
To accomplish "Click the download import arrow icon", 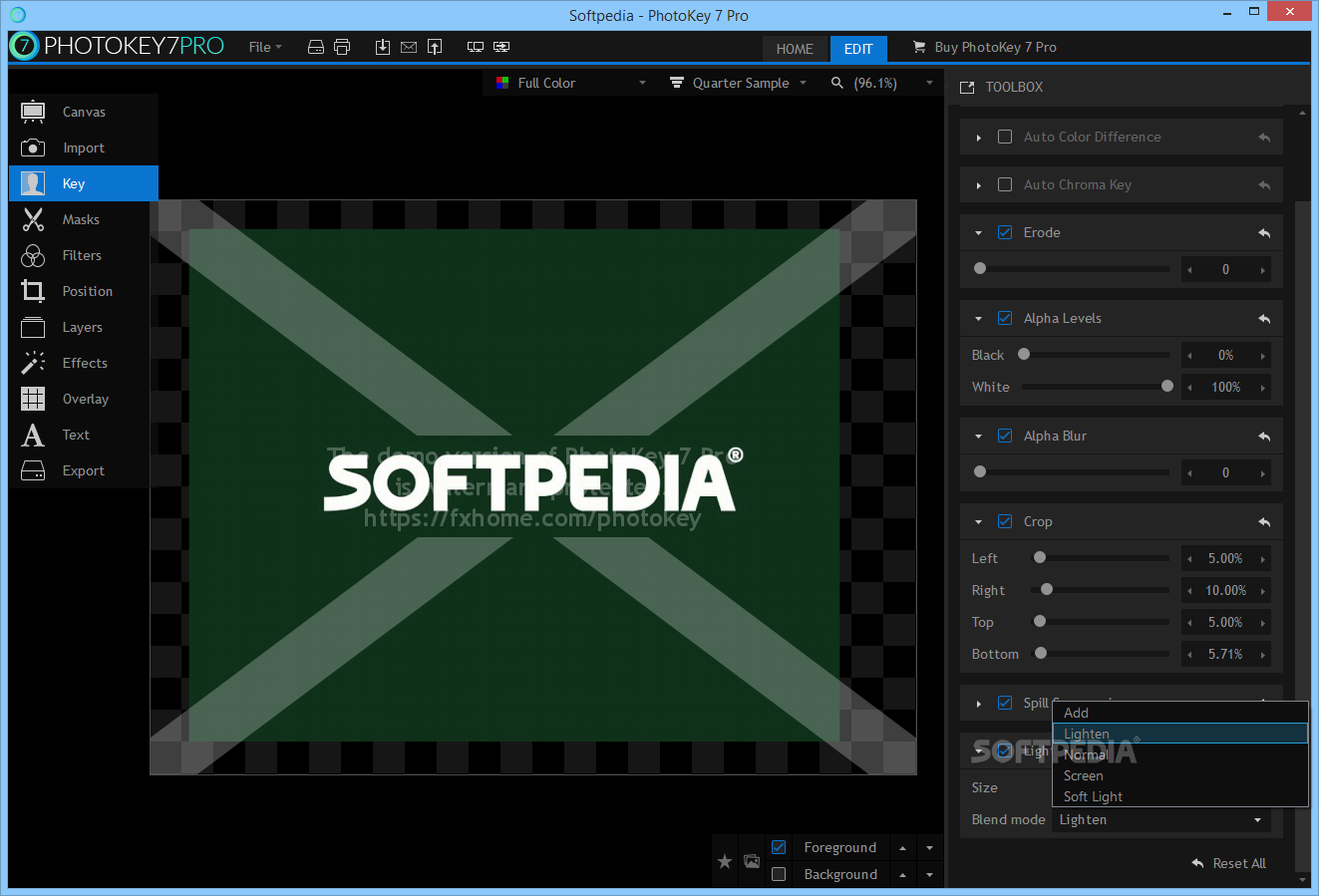I will (383, 47).
